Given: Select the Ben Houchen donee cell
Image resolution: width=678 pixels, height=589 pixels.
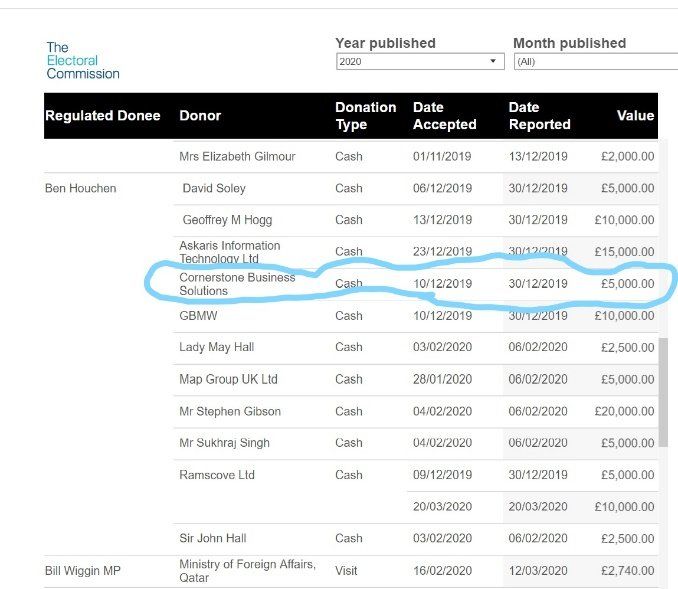Looking at the screenshot, I should coord(81,188).
